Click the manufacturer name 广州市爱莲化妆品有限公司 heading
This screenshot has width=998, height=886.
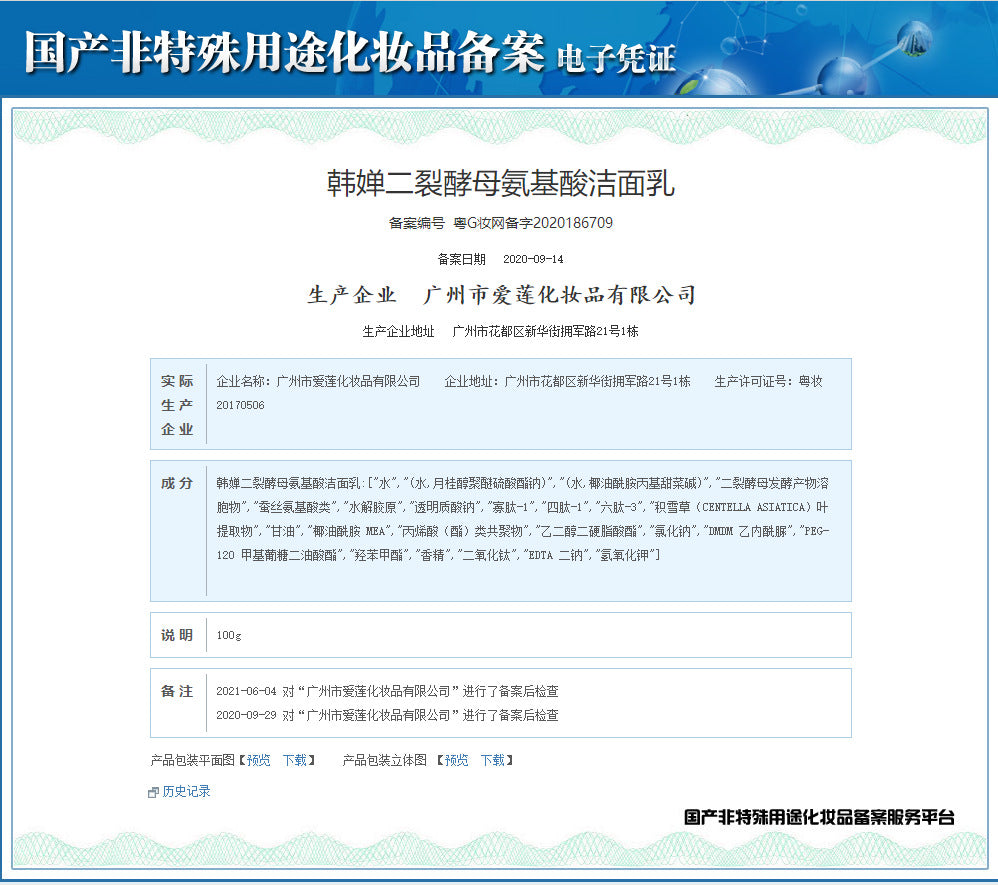click(x=559, y=295)
